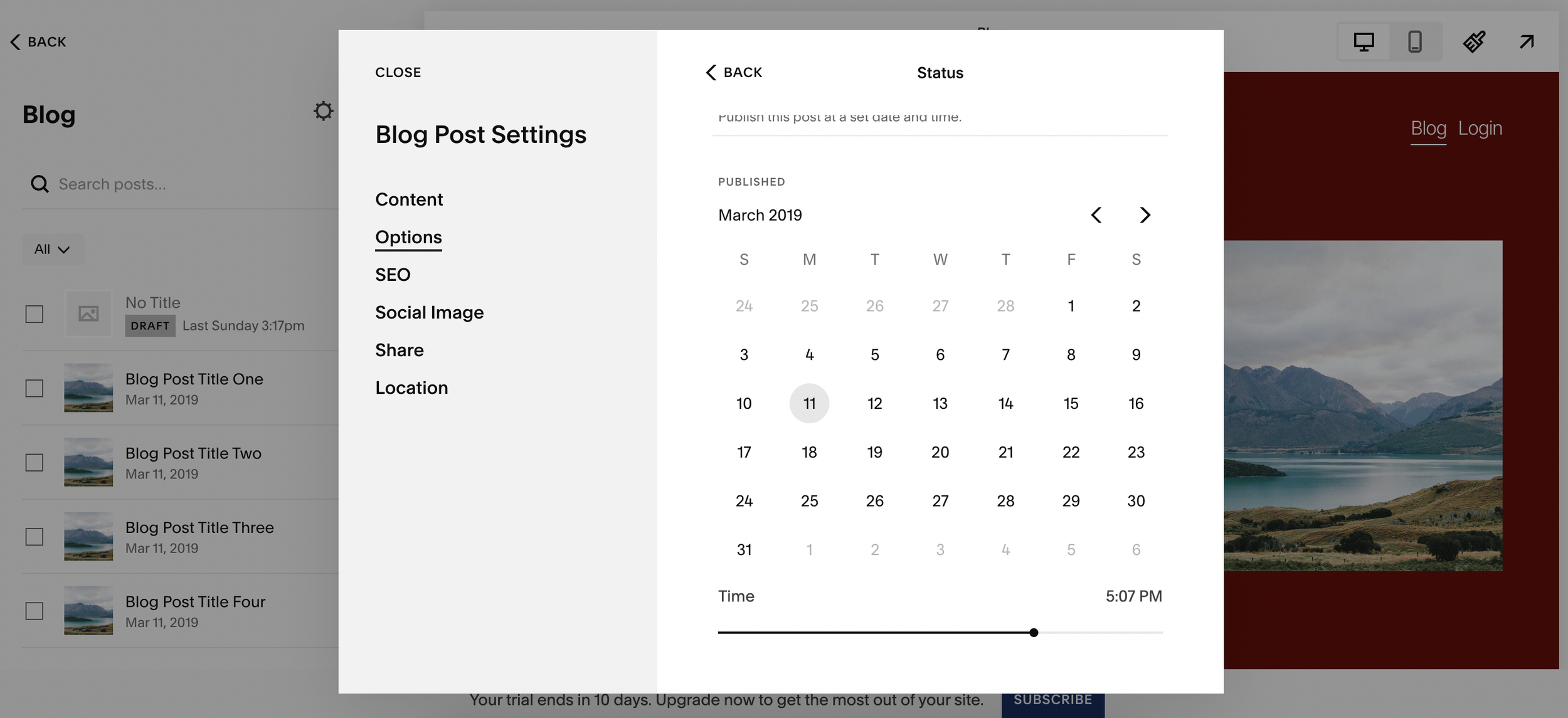Go back from the Status panel
Image resolution: width=1568 pixels, height=718 pixels.
(x=734, y=72)
